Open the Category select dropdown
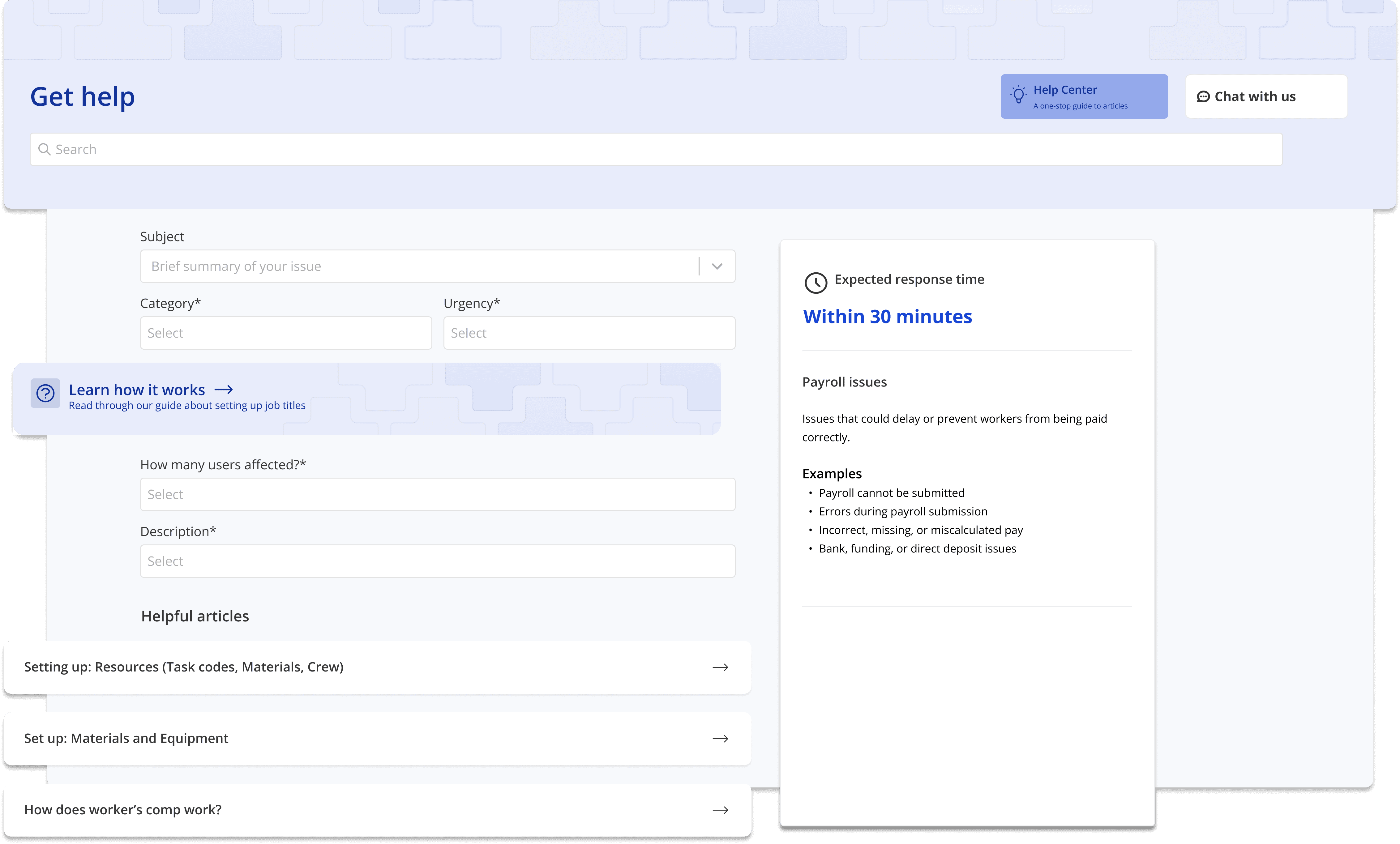 [x=286, y=333]
